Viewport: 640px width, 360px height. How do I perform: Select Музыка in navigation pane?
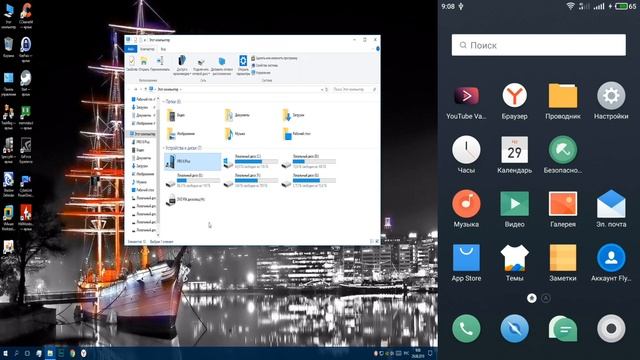[x=139, y=182]
